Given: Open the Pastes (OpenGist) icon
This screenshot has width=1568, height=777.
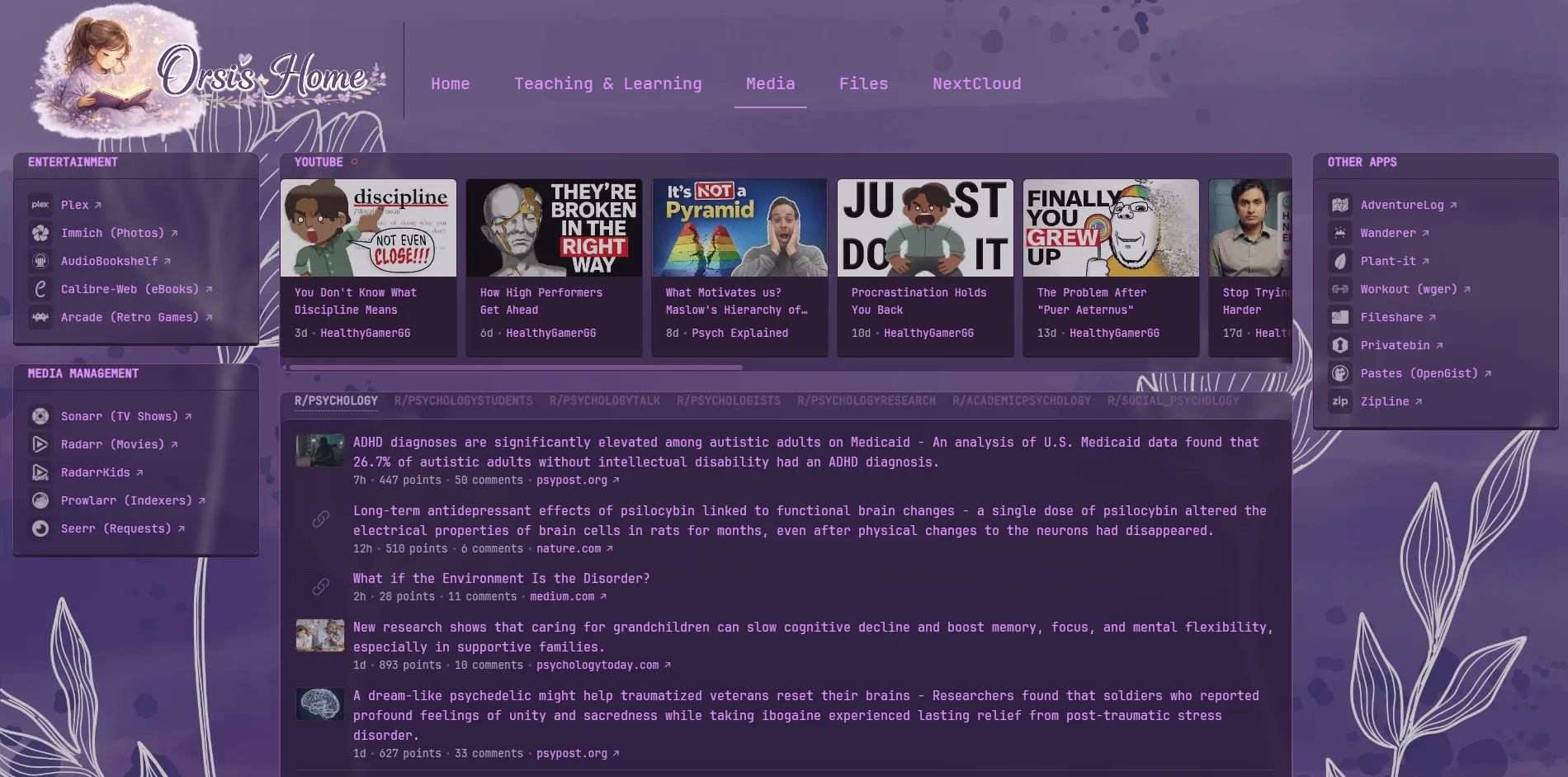Looking at the screenshot, I should point(1340,373).
